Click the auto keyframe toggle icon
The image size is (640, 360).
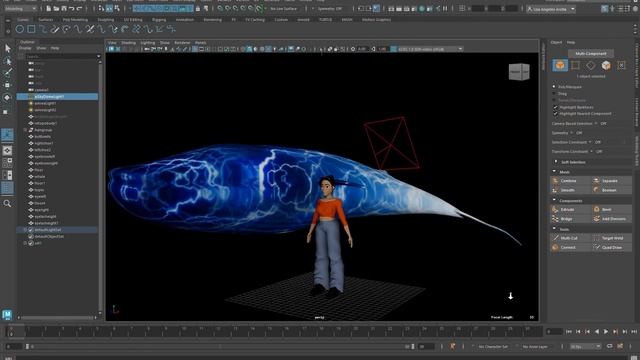(453, 346)
